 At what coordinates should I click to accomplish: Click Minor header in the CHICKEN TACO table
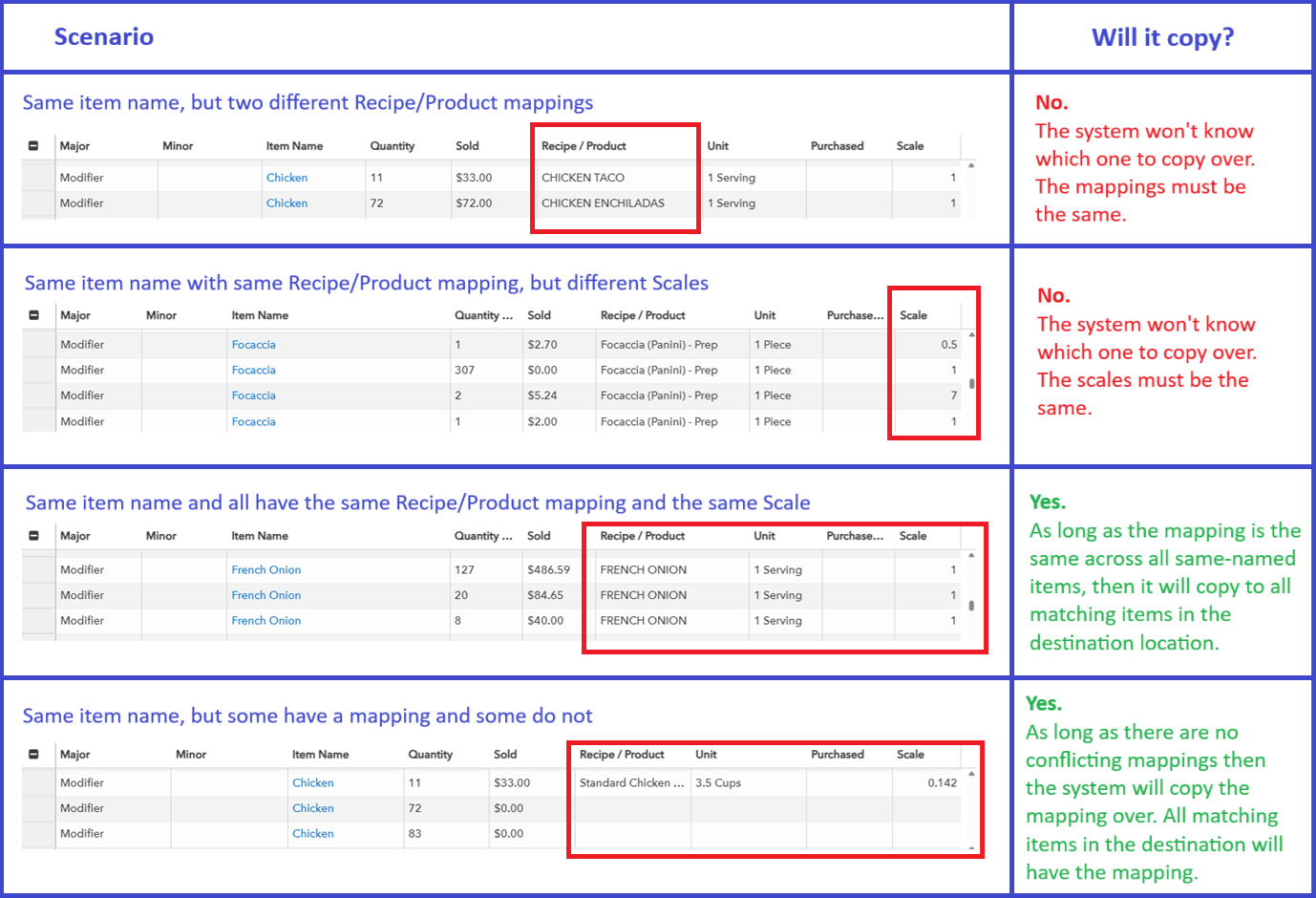178,146
